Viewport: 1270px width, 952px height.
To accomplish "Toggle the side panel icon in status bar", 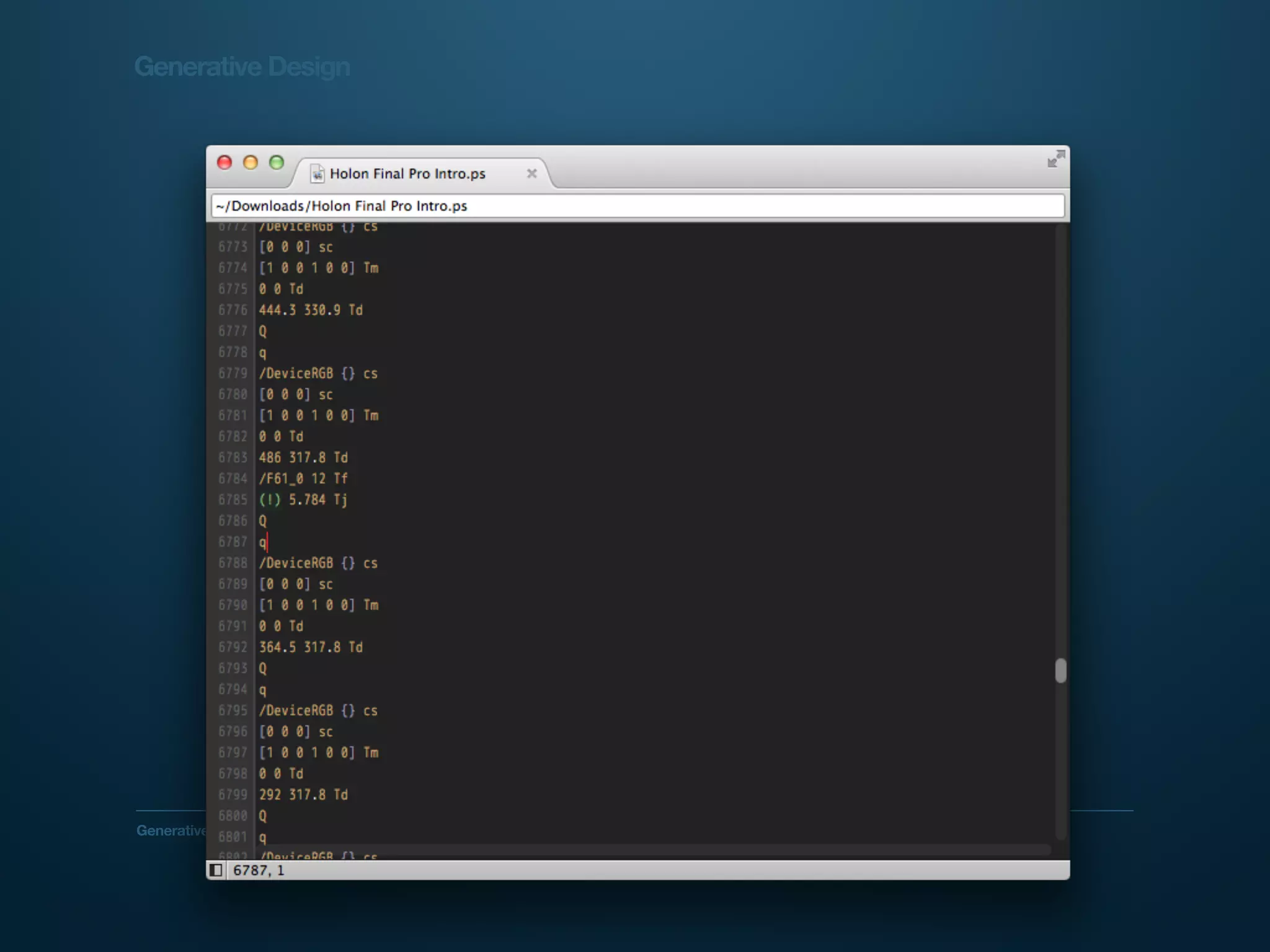I will click(x=216, y=870).
